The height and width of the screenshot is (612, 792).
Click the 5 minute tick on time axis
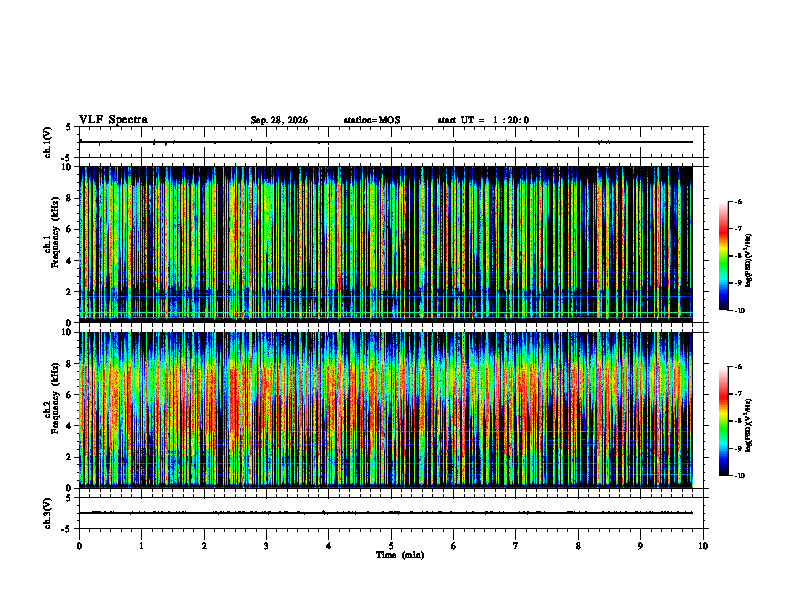(x=391, y=546)
